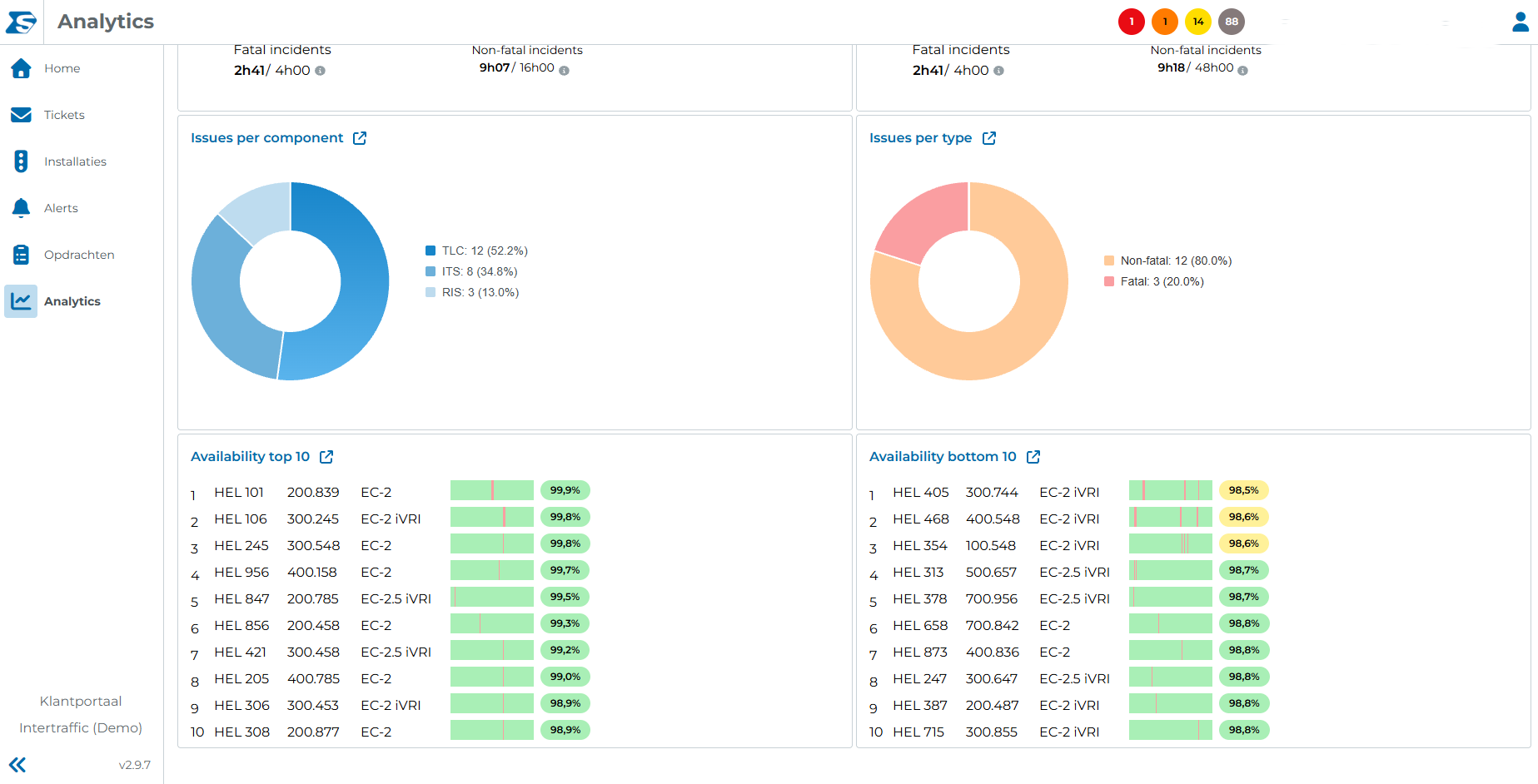The width and height of the screenshot is (1538, 784).
Task: Open the user profile icon
Action: 1521,22
